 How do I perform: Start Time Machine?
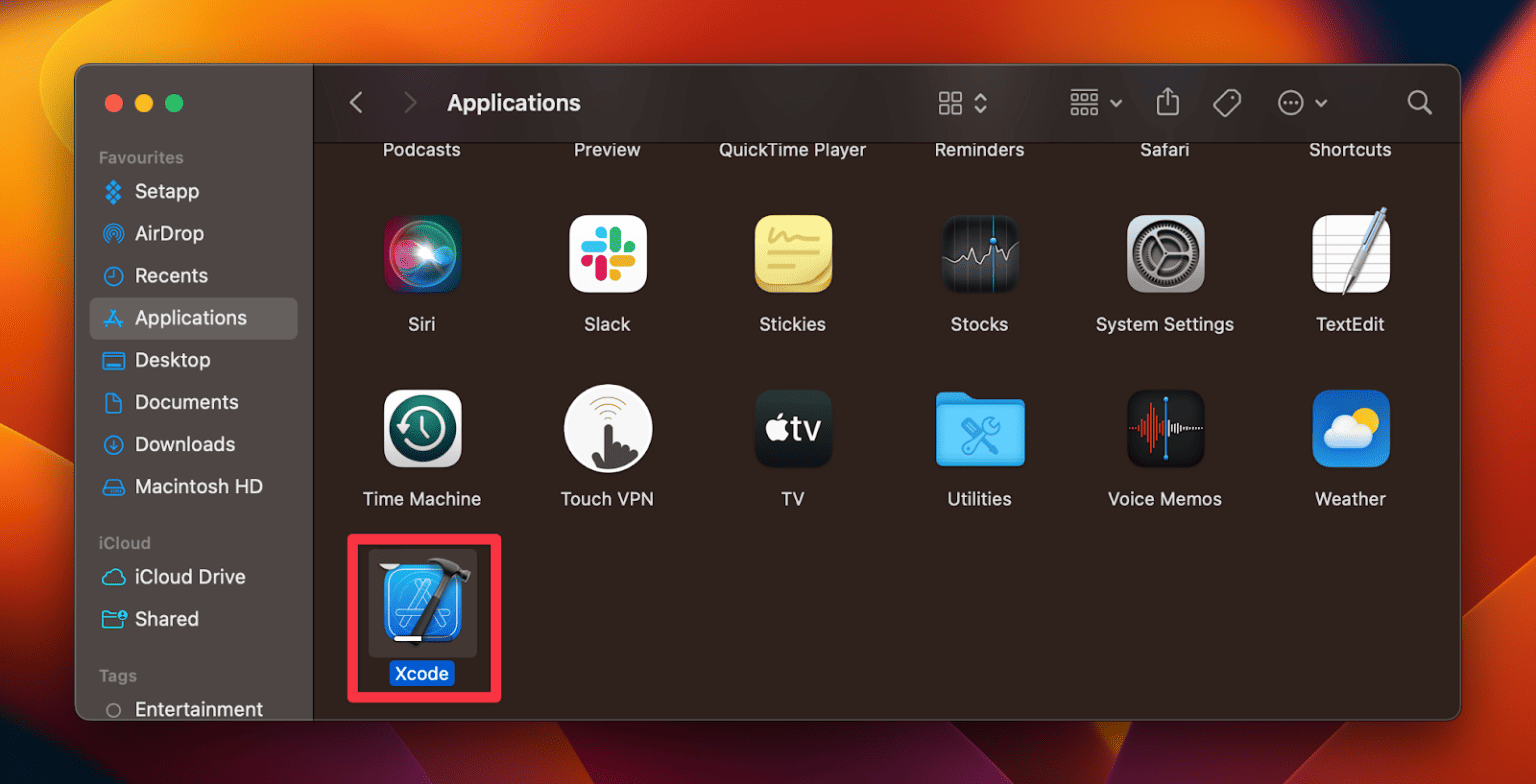[423, 428]
